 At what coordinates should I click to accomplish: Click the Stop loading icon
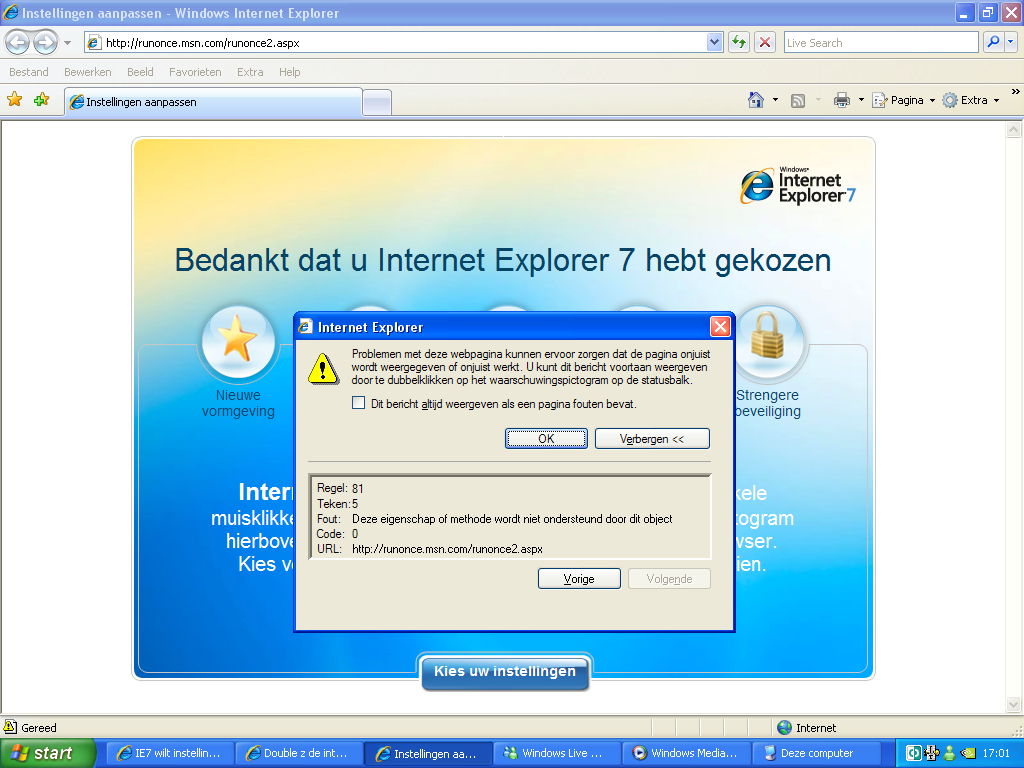[765, 42]
